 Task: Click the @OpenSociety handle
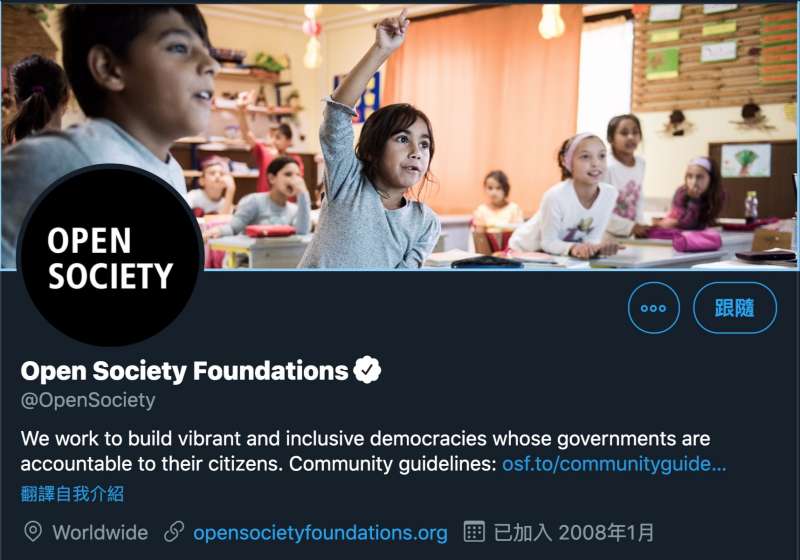(88, 400)
